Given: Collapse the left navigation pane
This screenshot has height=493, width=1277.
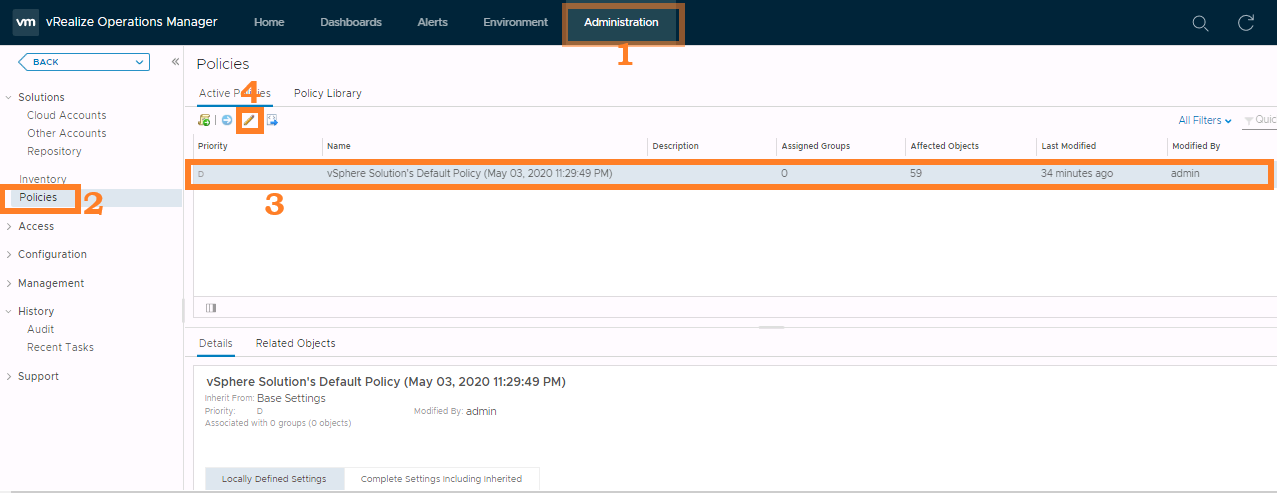Looking at the screenshot, I should pos(175,62).
